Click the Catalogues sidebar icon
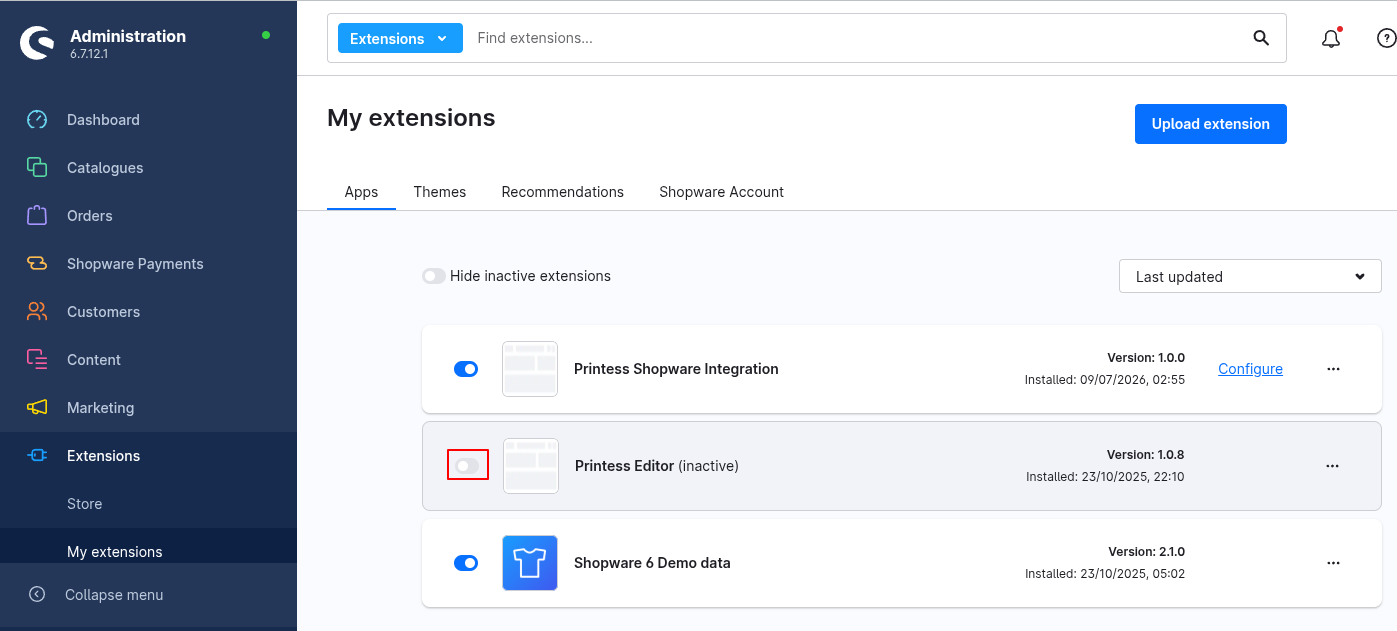The image size is (1397, 631). point(37,168)
